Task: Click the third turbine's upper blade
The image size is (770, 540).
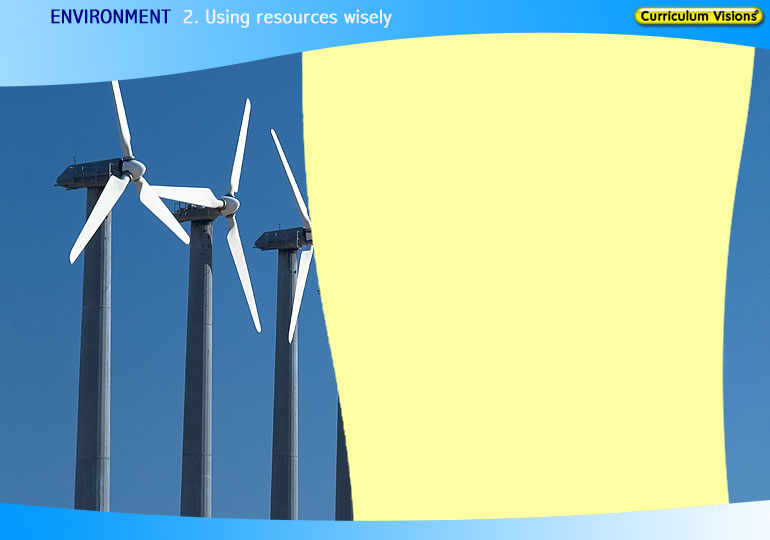Action: point(289,175)
